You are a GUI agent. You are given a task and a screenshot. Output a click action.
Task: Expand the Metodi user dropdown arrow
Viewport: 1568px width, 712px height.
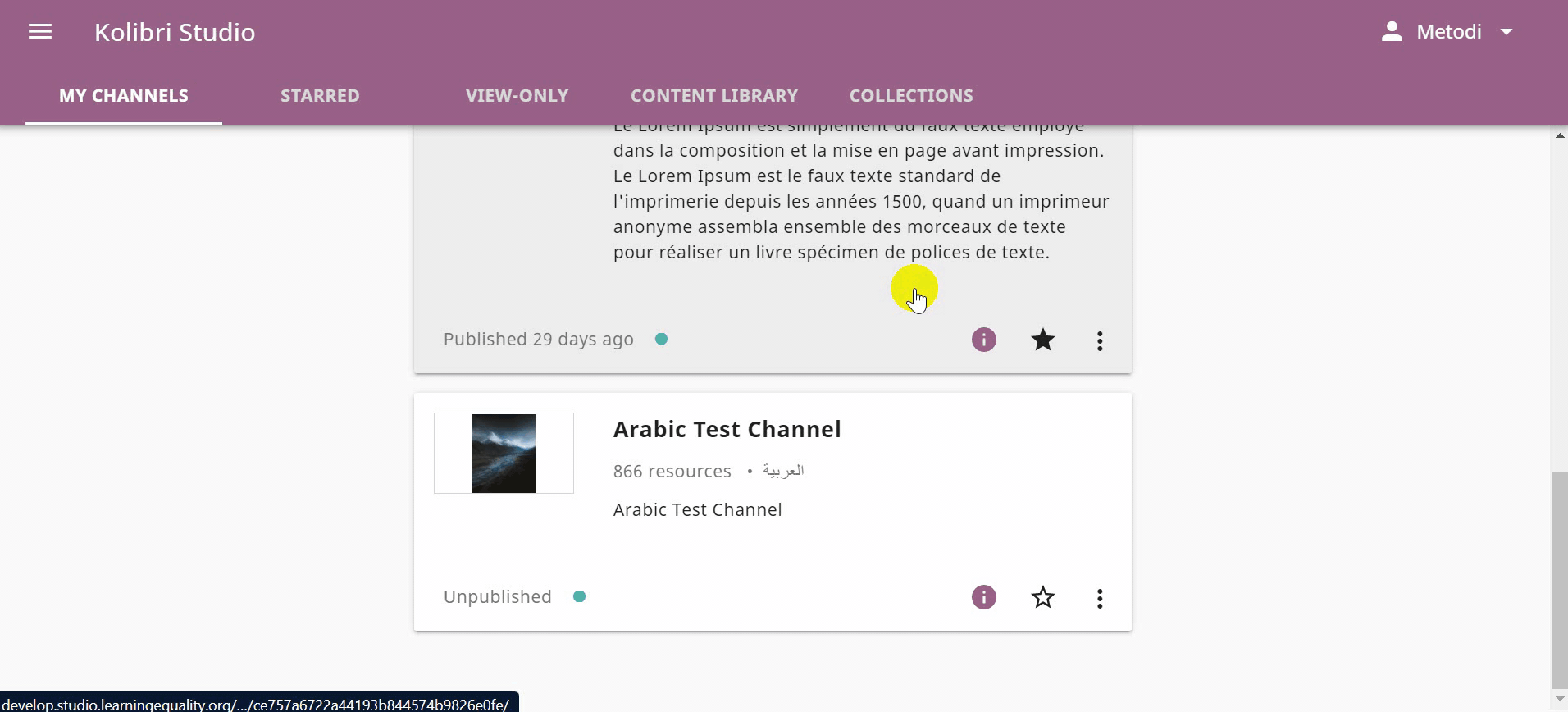1506,32
